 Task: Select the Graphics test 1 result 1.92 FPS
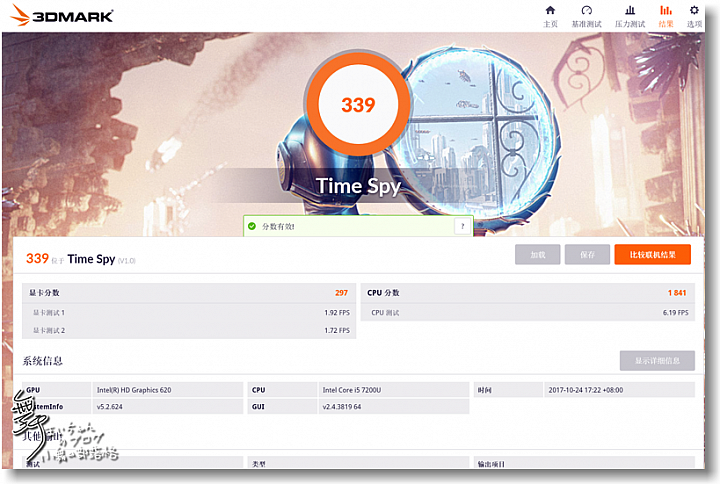[x=337, y=313]
